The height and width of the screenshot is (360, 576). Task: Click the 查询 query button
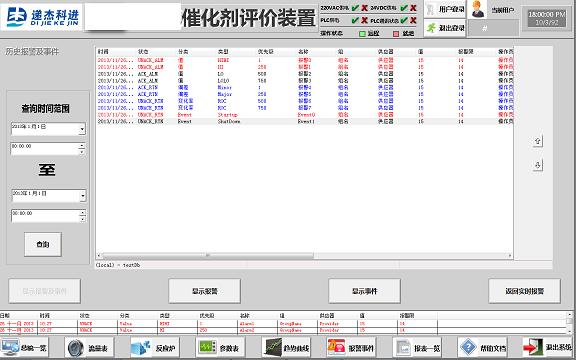(x=43, y=244)
